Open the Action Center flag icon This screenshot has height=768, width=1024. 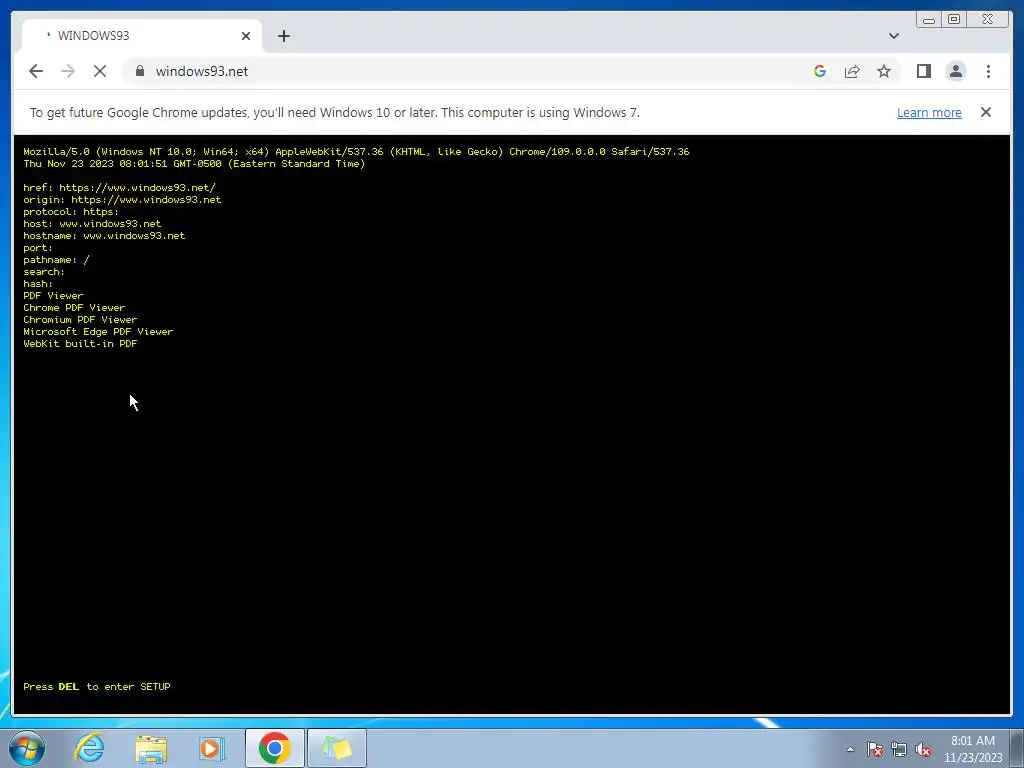click(874, 749)
